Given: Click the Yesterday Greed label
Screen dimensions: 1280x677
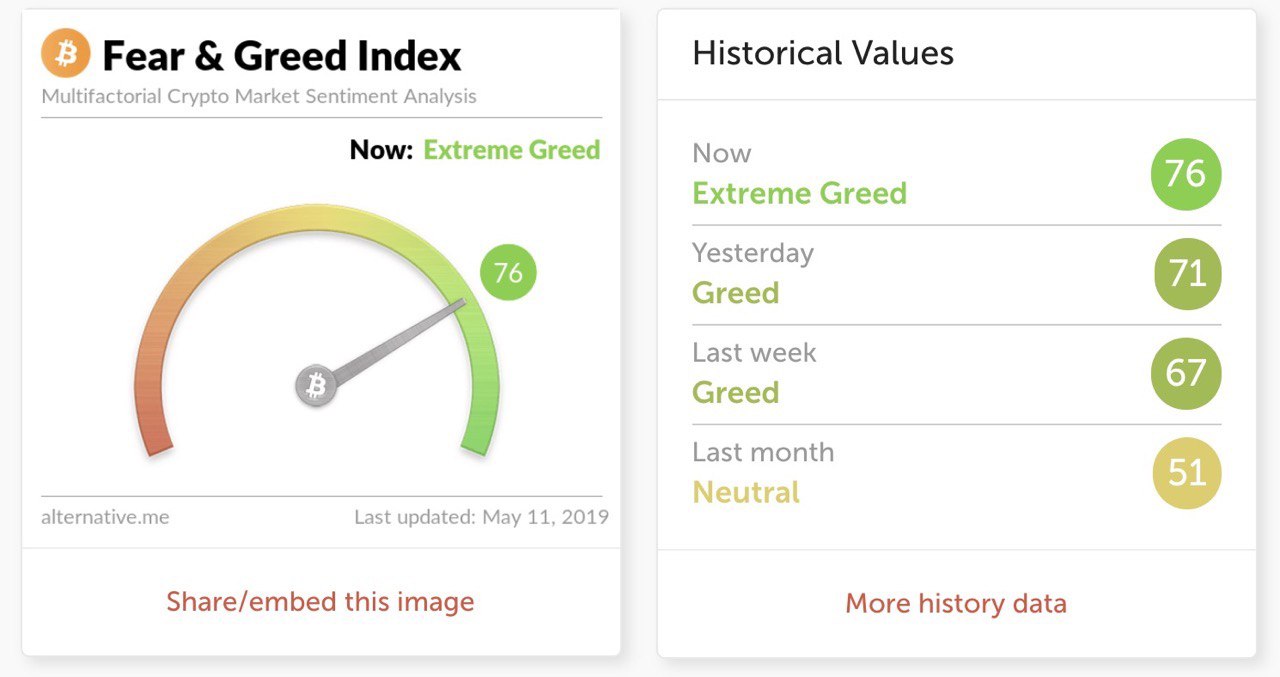Looking at the screenshot, I should coord(735,293).
